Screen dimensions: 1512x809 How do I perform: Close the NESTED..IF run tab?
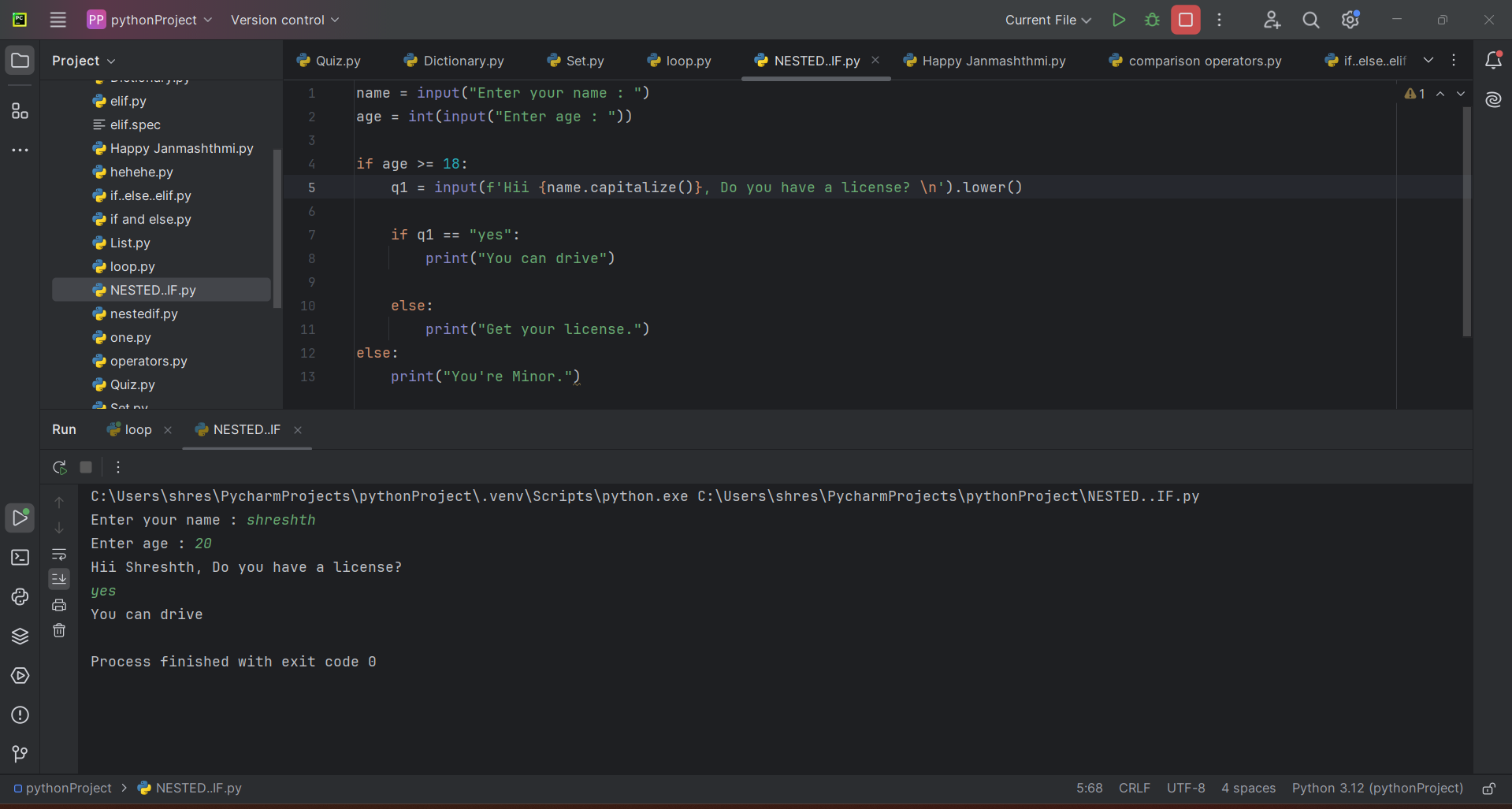point(298,430)
